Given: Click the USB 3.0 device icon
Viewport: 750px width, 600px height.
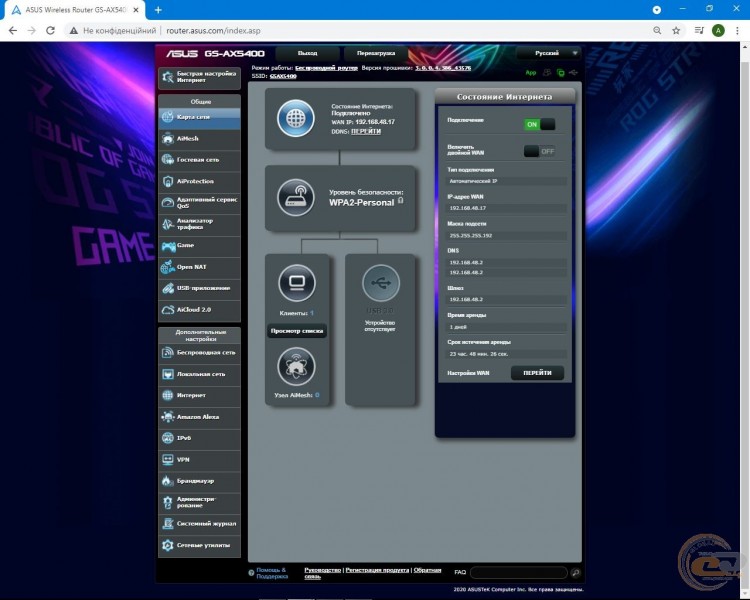Looking at the screenshot, I should [381, 283].
